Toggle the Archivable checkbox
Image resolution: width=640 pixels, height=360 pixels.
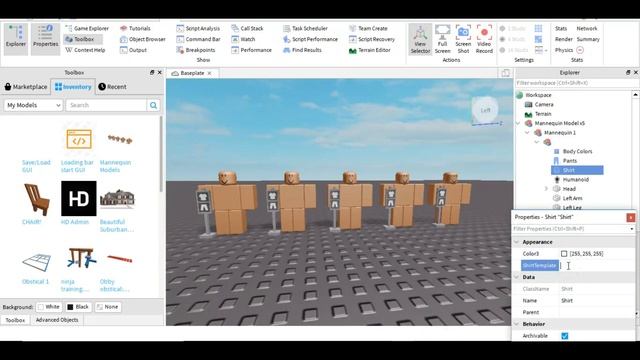564,336
